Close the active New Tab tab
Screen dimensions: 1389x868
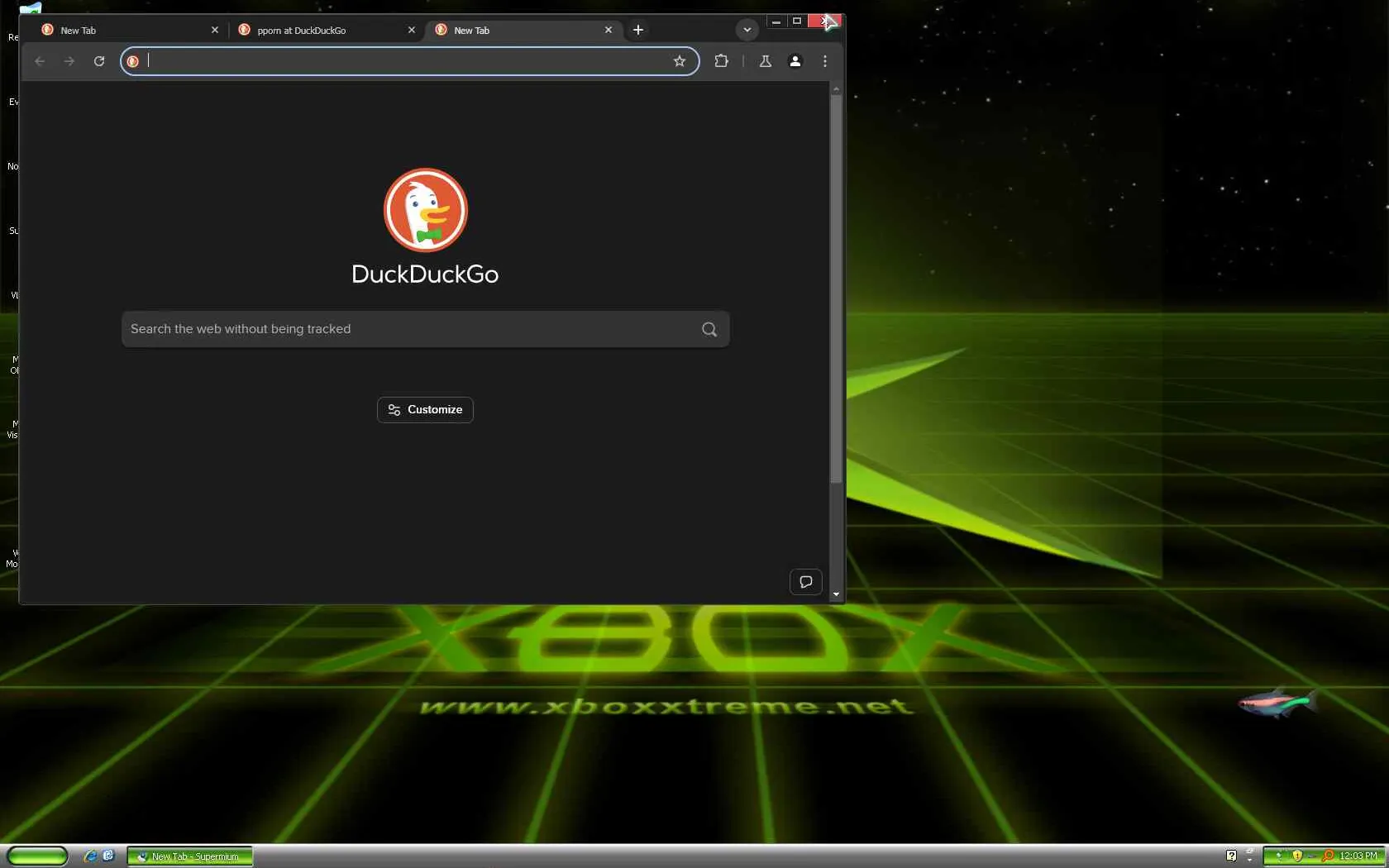609,30
